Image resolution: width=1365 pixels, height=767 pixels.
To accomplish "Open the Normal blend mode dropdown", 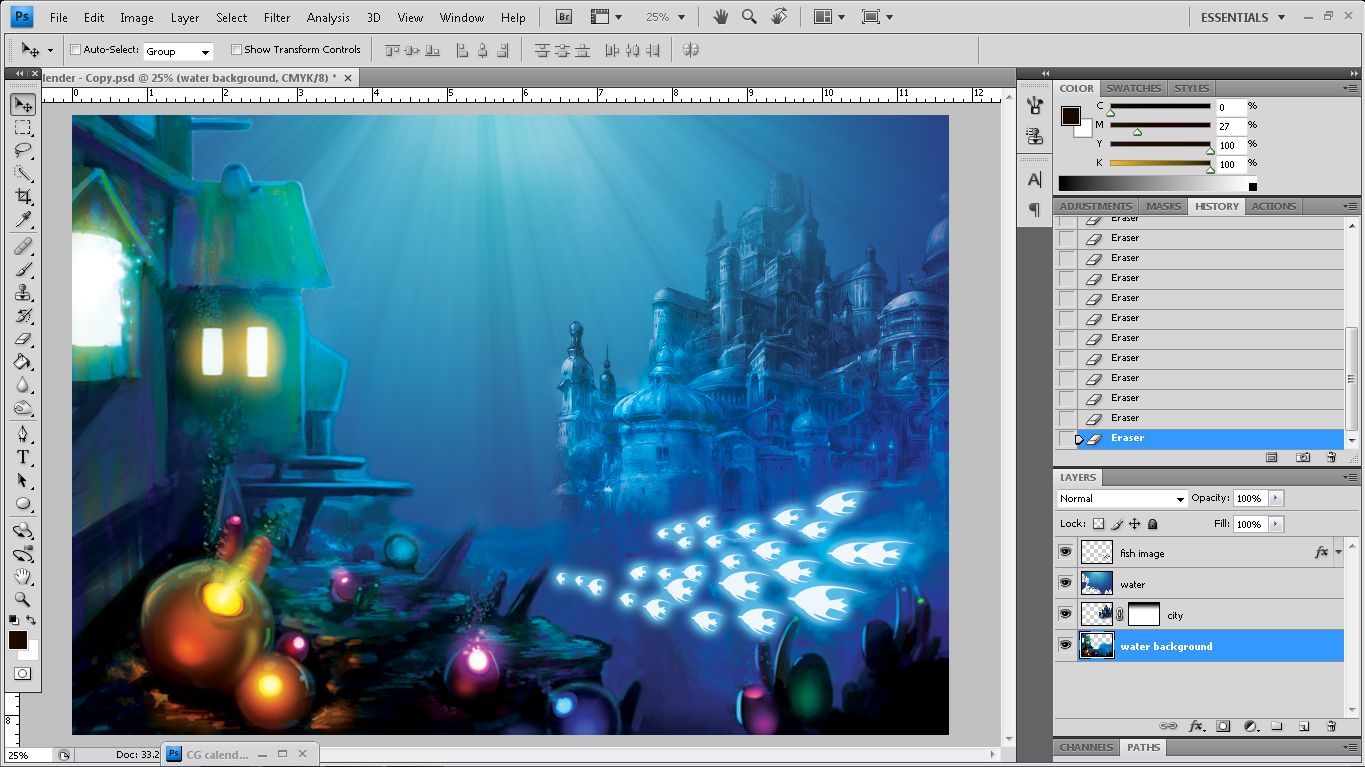I will pos(1121,498).
